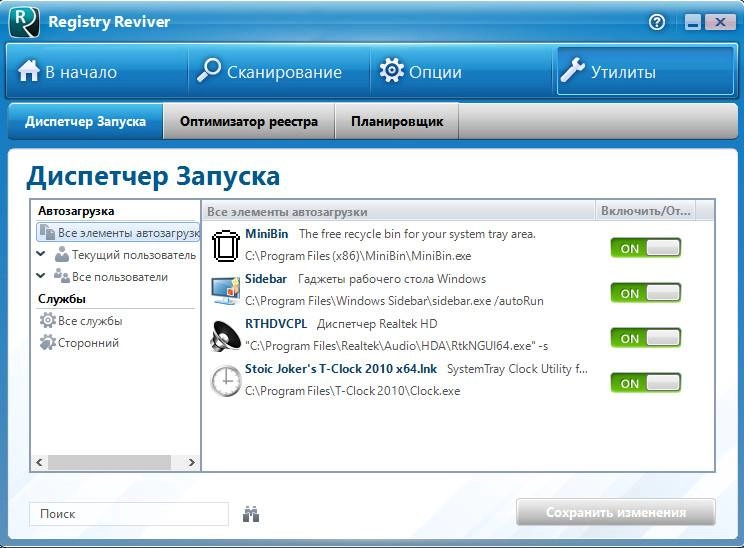Click the gear icon beside Опции

[x=391, y=70]
